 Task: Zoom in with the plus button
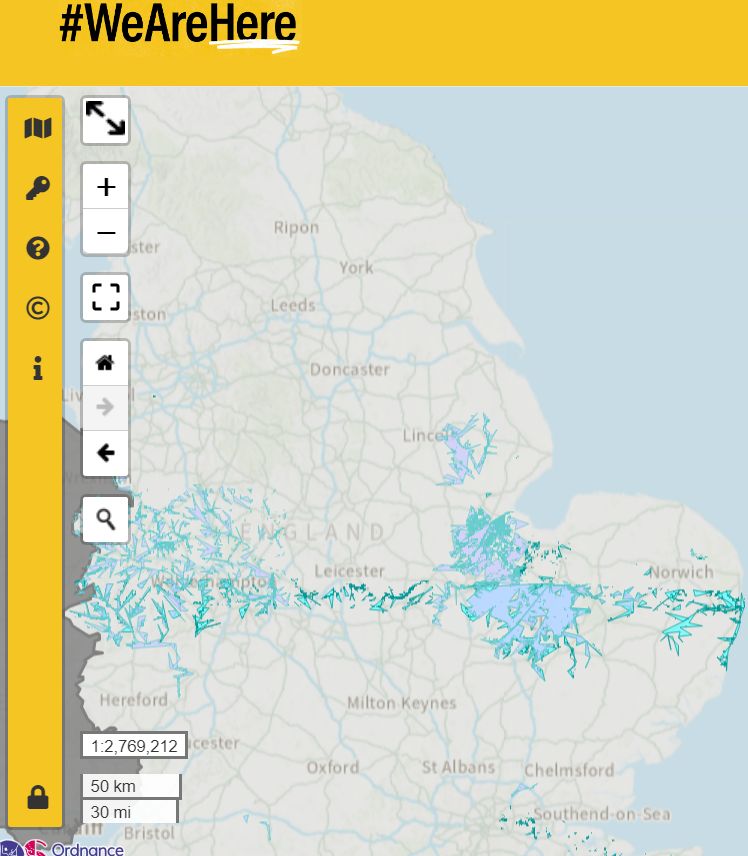click(105, 187)
